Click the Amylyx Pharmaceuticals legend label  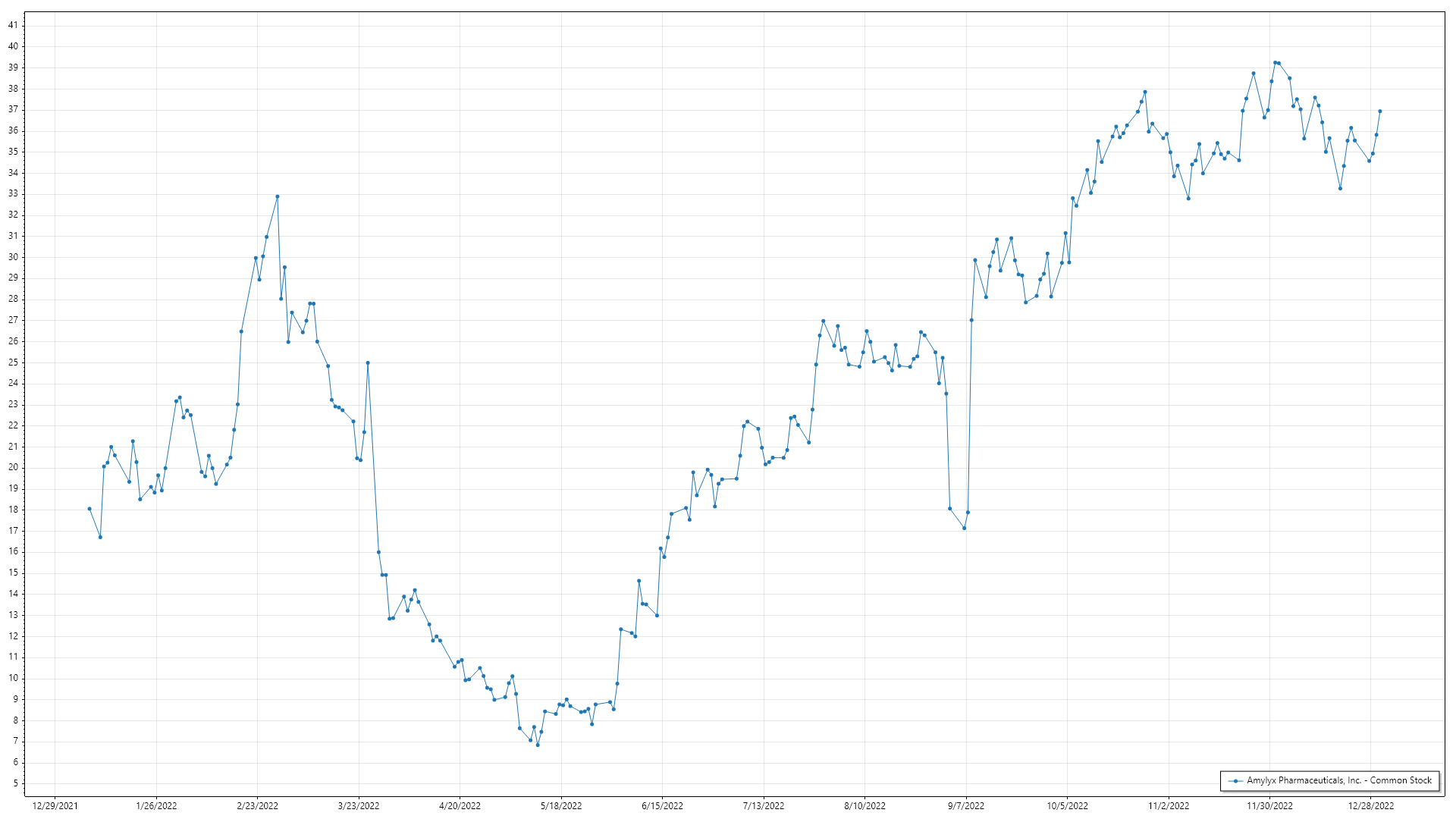tap(1339, 780)
